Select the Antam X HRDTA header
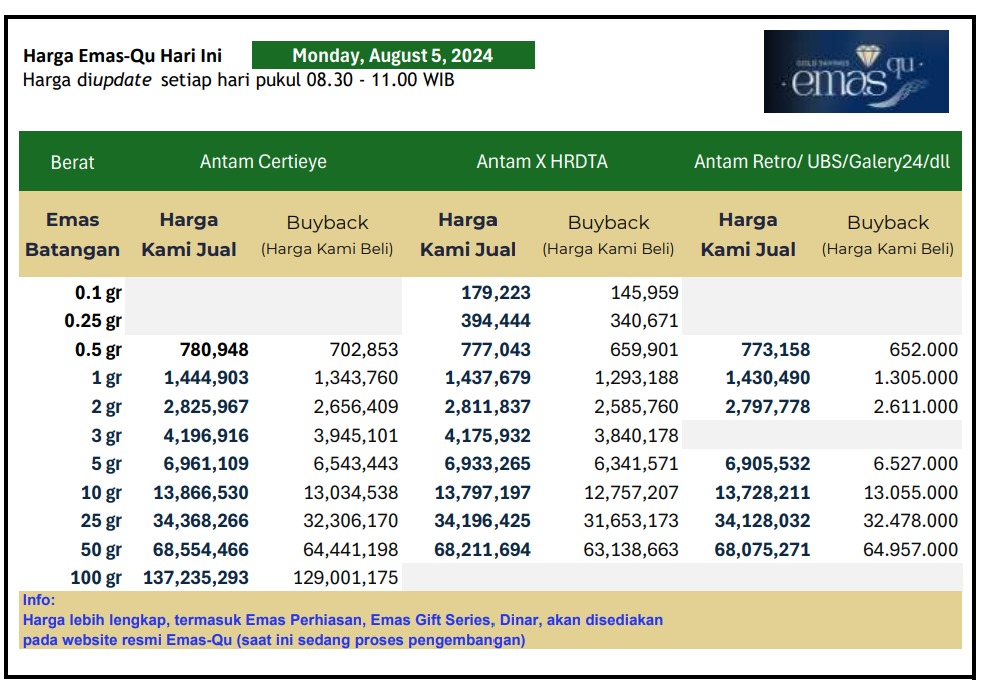This screenshot has height=682, width=984. 542,162
